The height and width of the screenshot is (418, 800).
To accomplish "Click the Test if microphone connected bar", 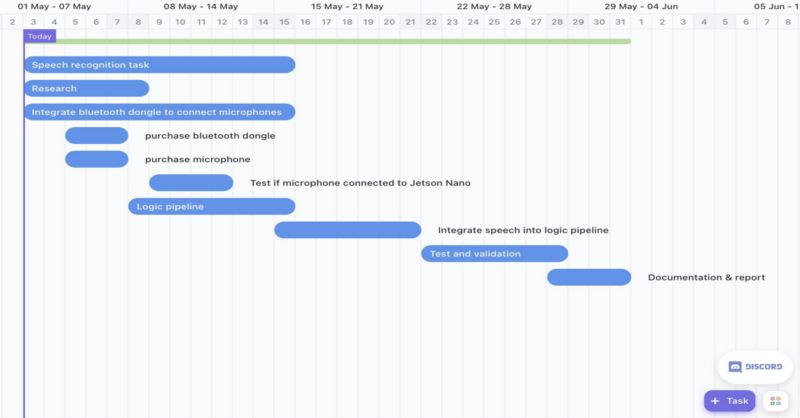I will click(x=191, y=183).
